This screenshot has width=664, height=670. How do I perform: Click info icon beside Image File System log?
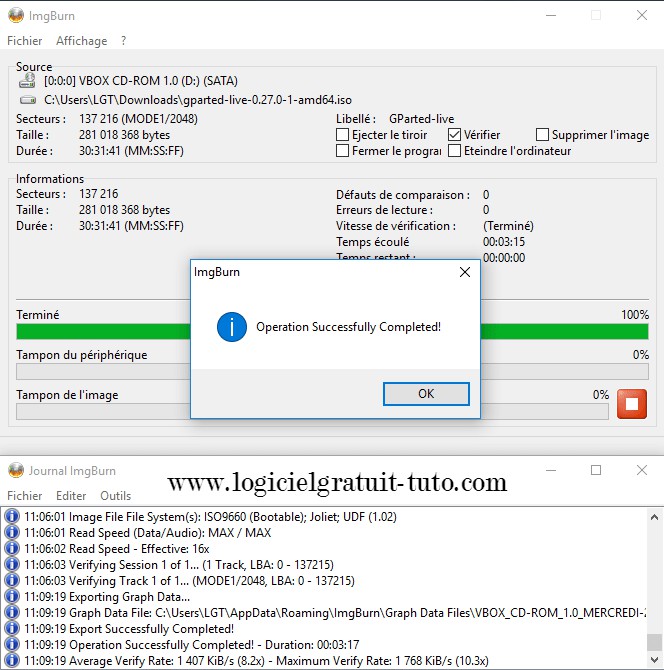(12, 517)
